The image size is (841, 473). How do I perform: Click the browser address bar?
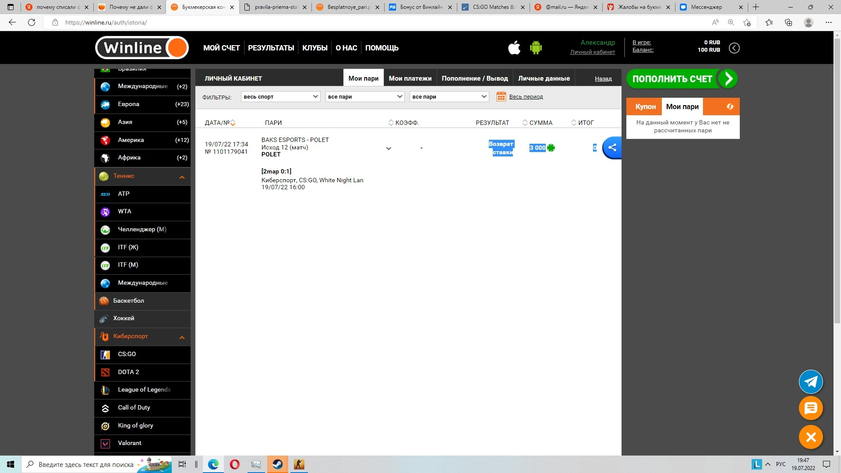tap(375, 23)
